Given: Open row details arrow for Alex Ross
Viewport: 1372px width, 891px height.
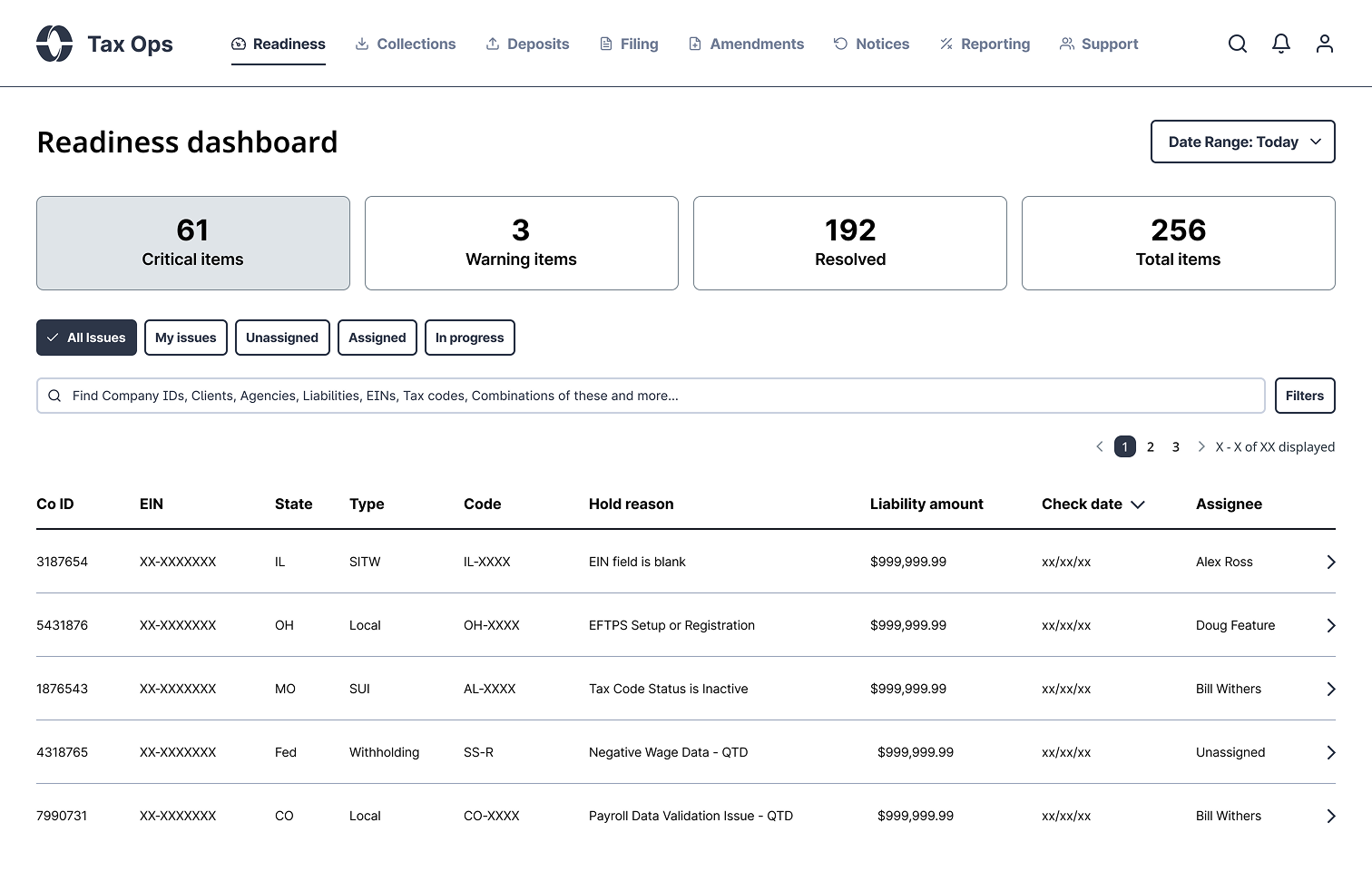Looking at the screenshot, I should click(1330, 563).
